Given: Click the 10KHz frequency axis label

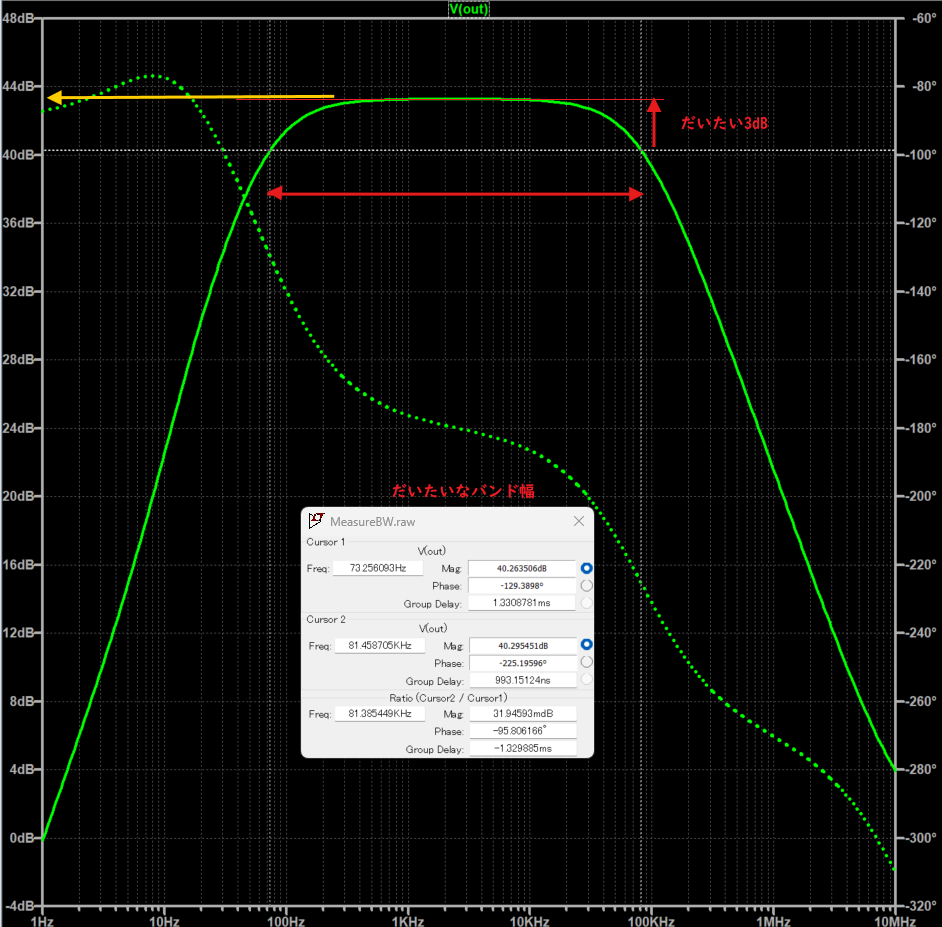Looking at the screenshot, I should coord(529,921).
